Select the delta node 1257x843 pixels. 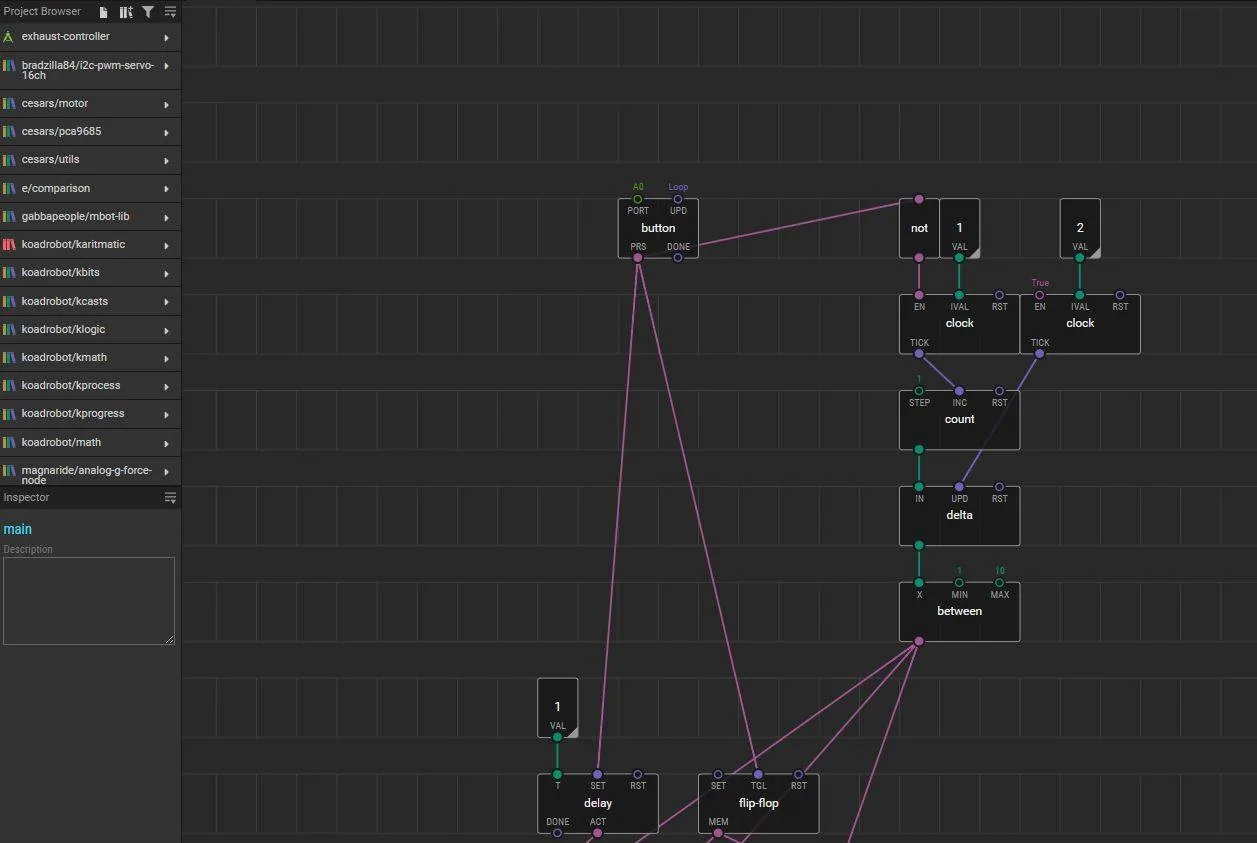(959, 515)
